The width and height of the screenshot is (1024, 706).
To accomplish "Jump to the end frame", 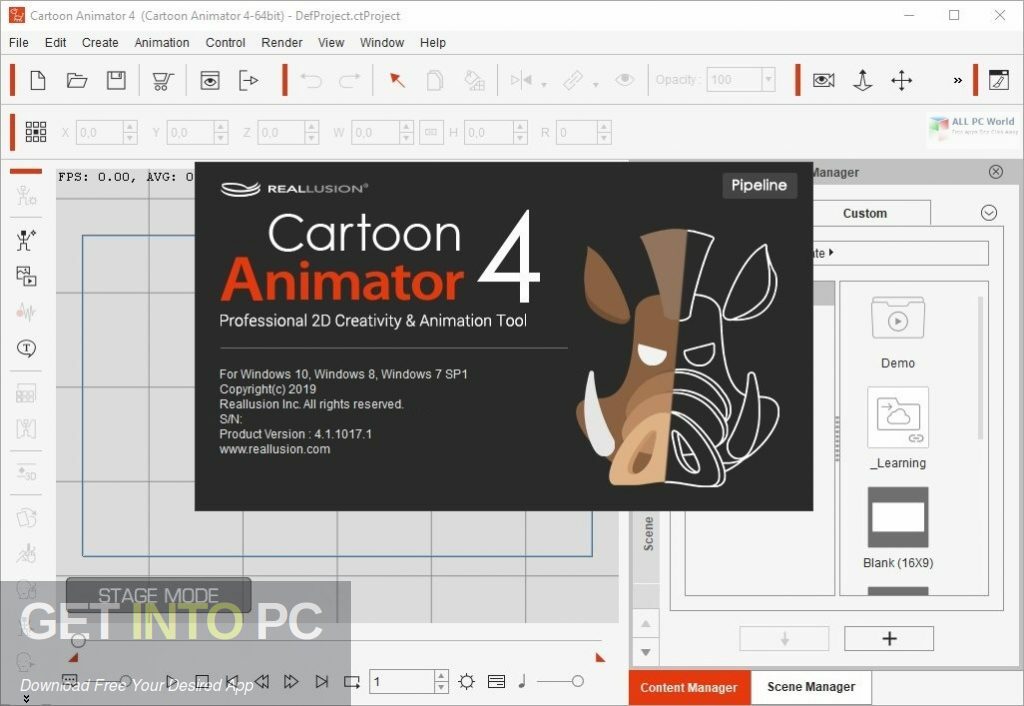I will (321, 681).
